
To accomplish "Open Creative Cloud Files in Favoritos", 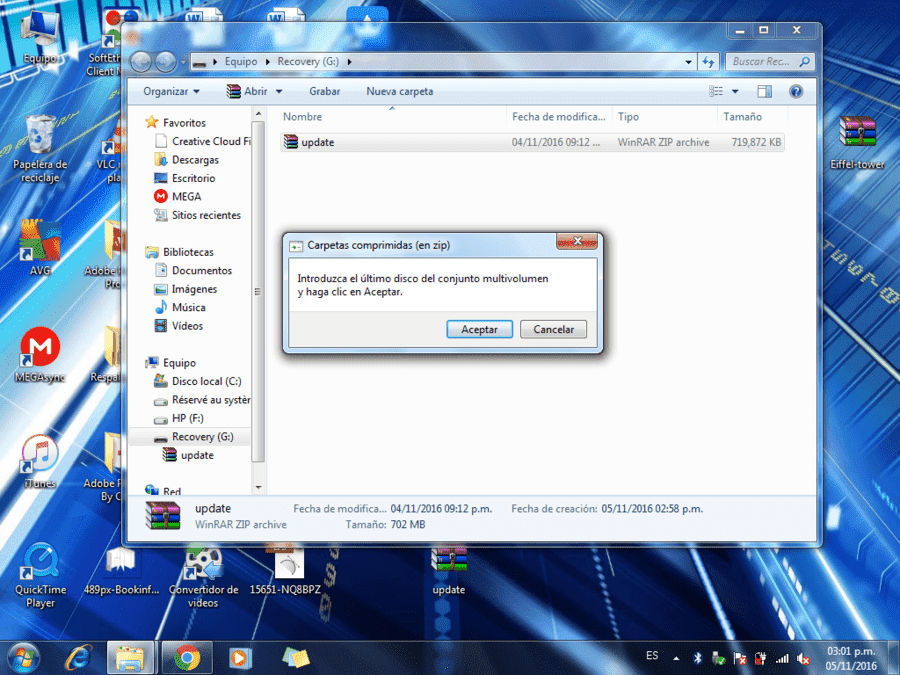I will click(x=204, y=141).
